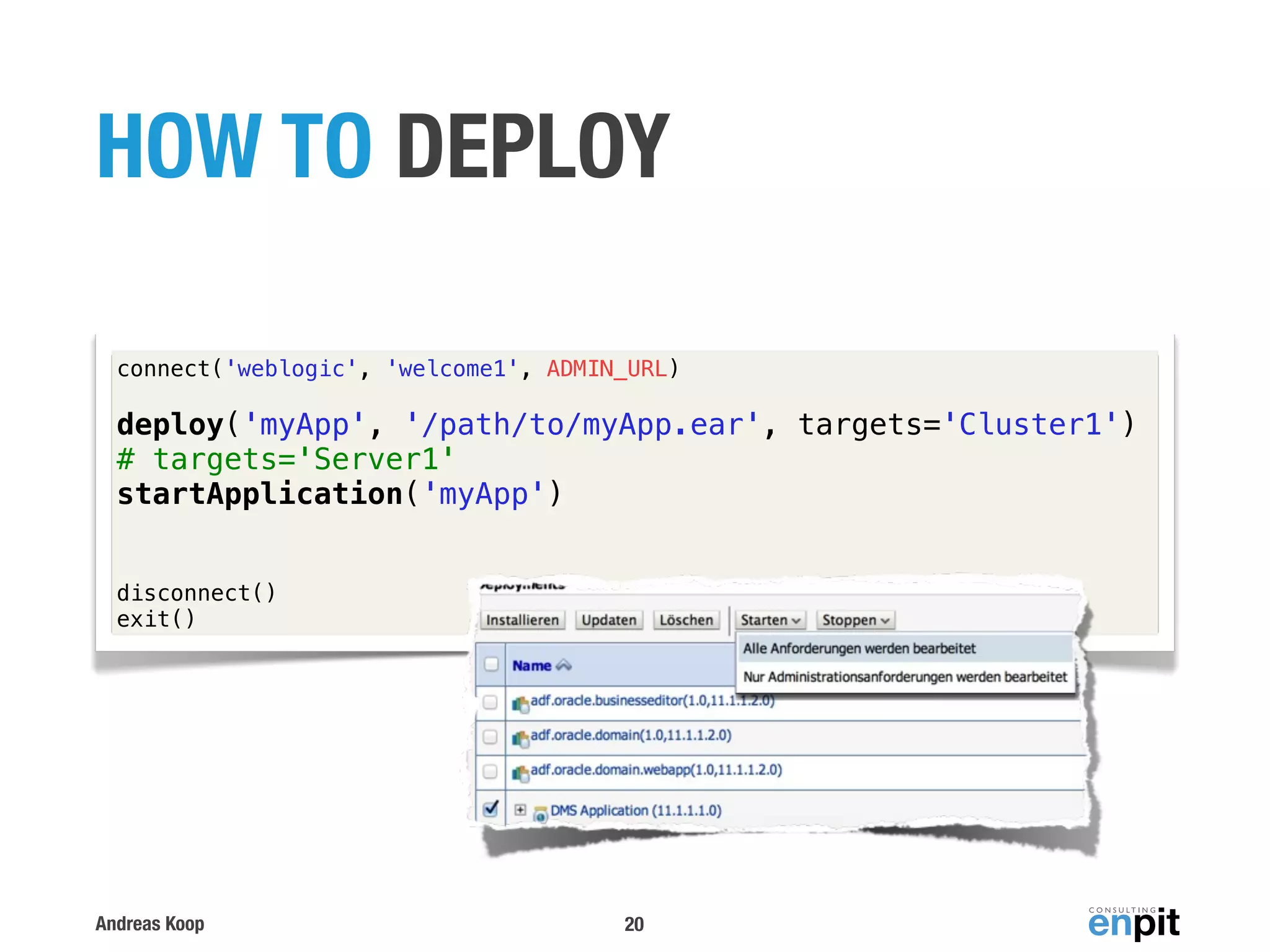The height and width of the screenshot is (952, 1270).
Task: Click the ADMIN_URL red text
Action: [x=606, y=369]
